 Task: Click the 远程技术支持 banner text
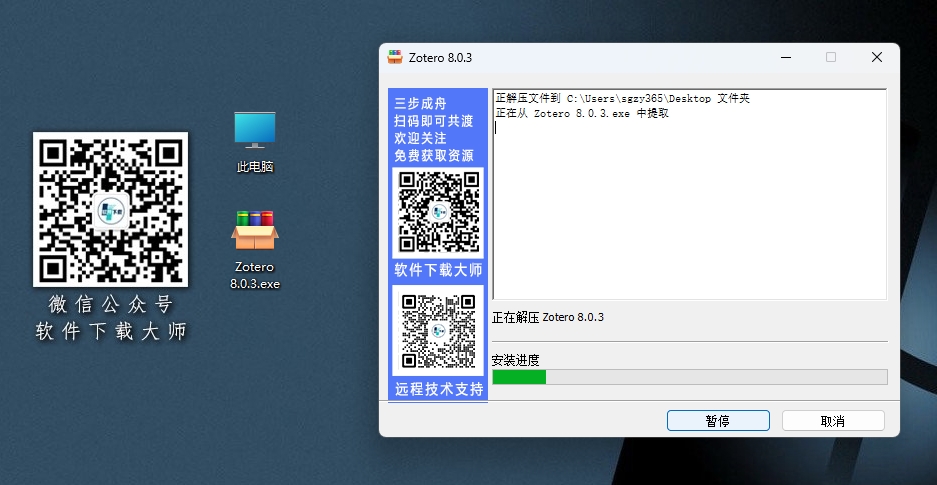click(x=439, y=389)
